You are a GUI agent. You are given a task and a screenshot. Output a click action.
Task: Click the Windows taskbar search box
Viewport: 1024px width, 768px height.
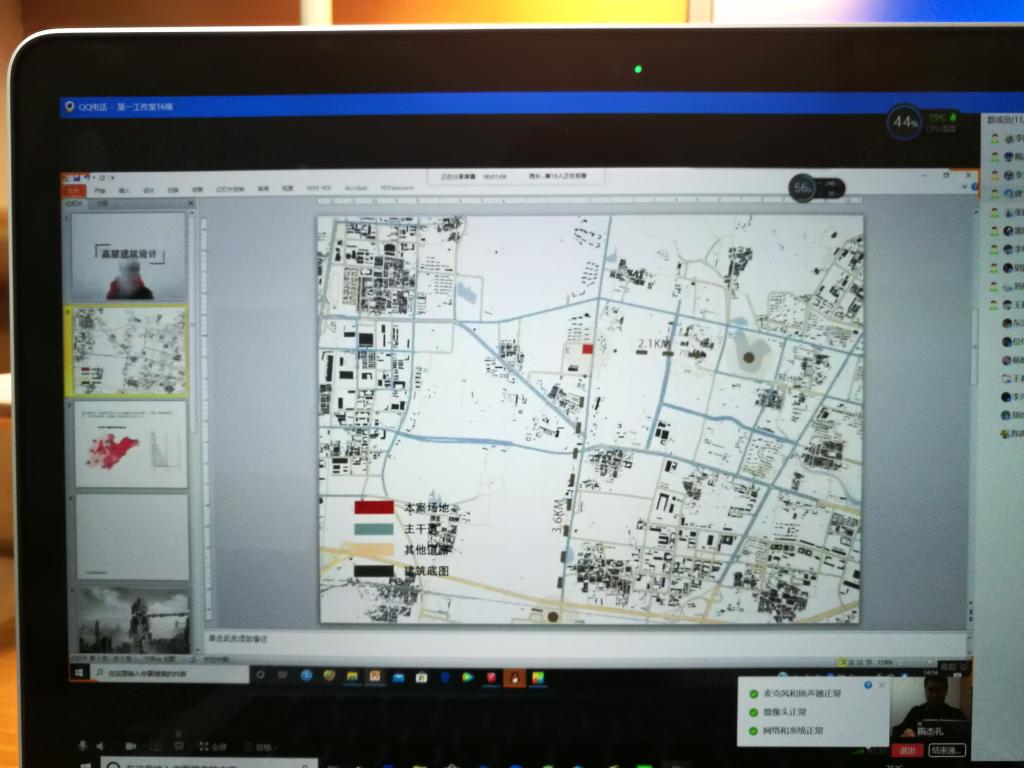click(170, 675)
